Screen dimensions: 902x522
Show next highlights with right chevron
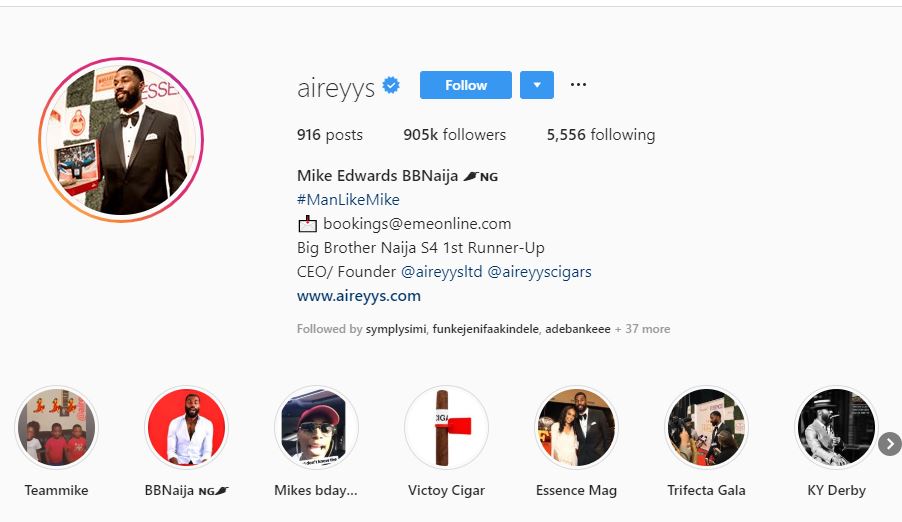point(890,444)
